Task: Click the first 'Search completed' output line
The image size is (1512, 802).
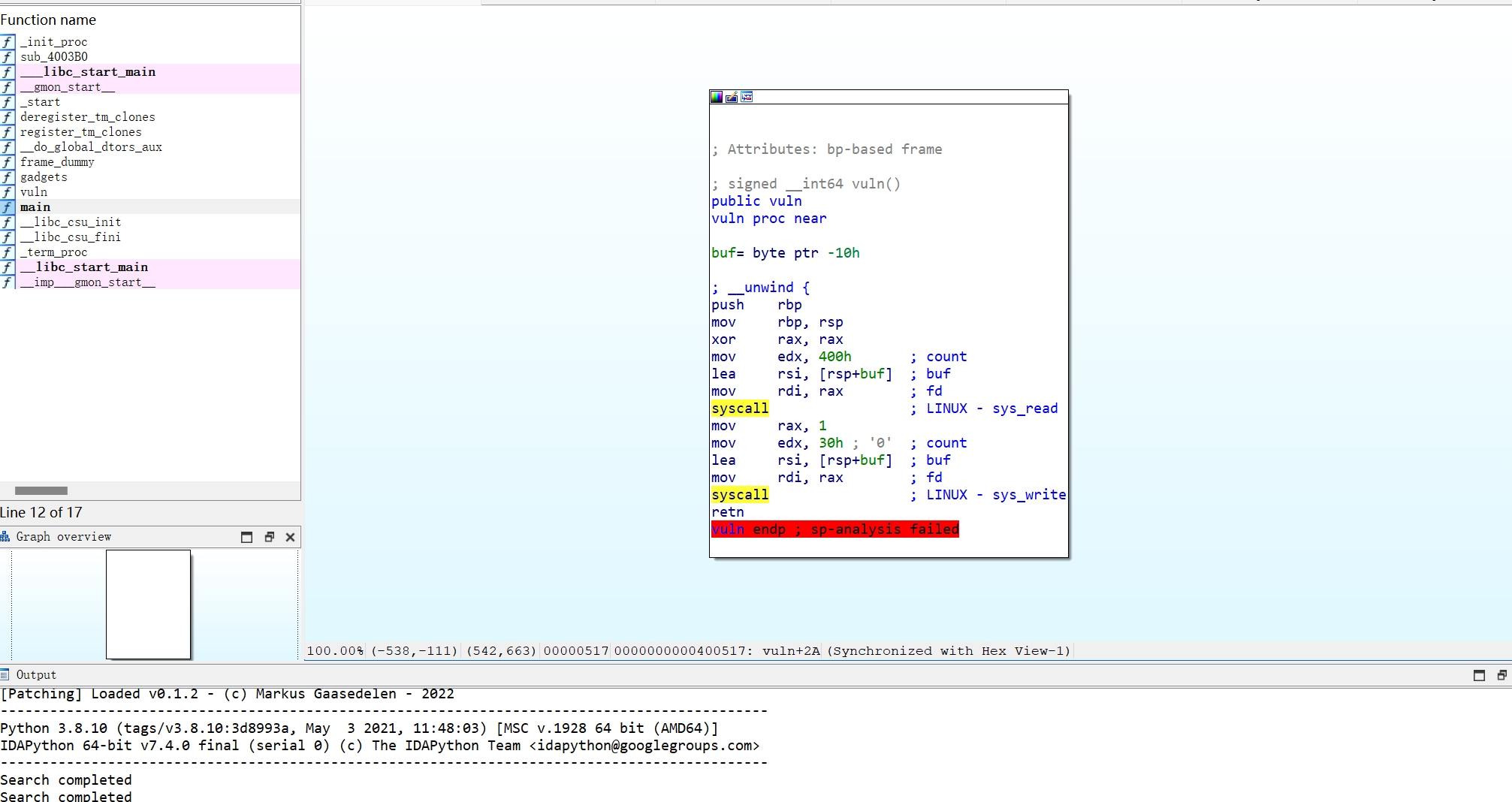Action: click(66, 780)
